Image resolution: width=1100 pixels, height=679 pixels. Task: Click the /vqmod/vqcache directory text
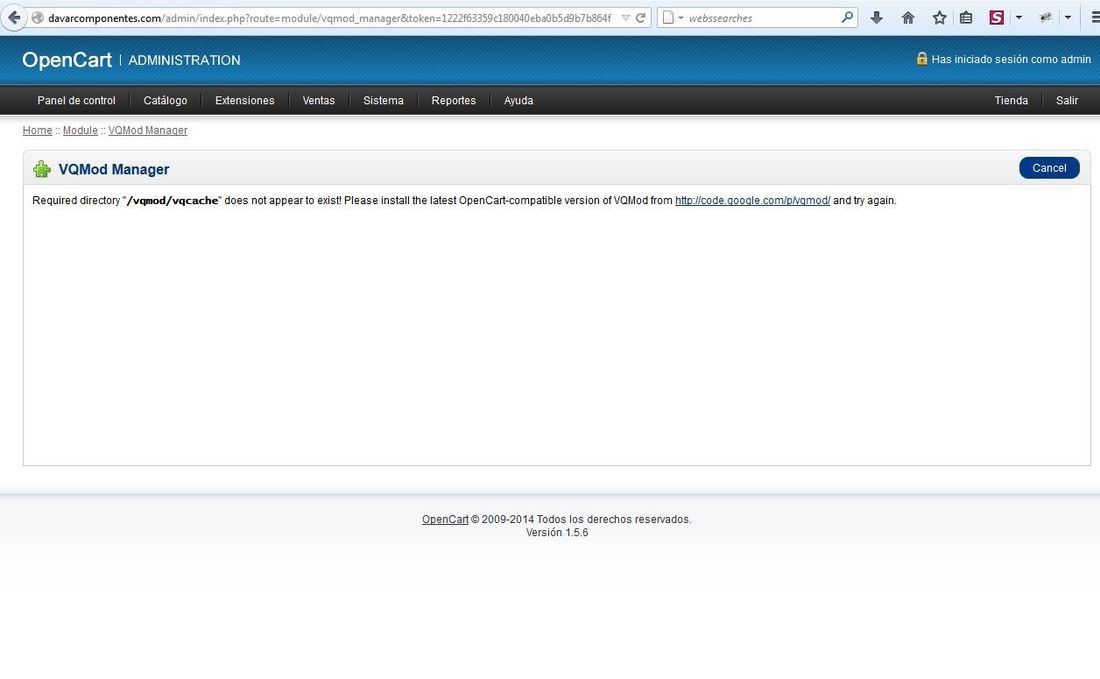172,201
